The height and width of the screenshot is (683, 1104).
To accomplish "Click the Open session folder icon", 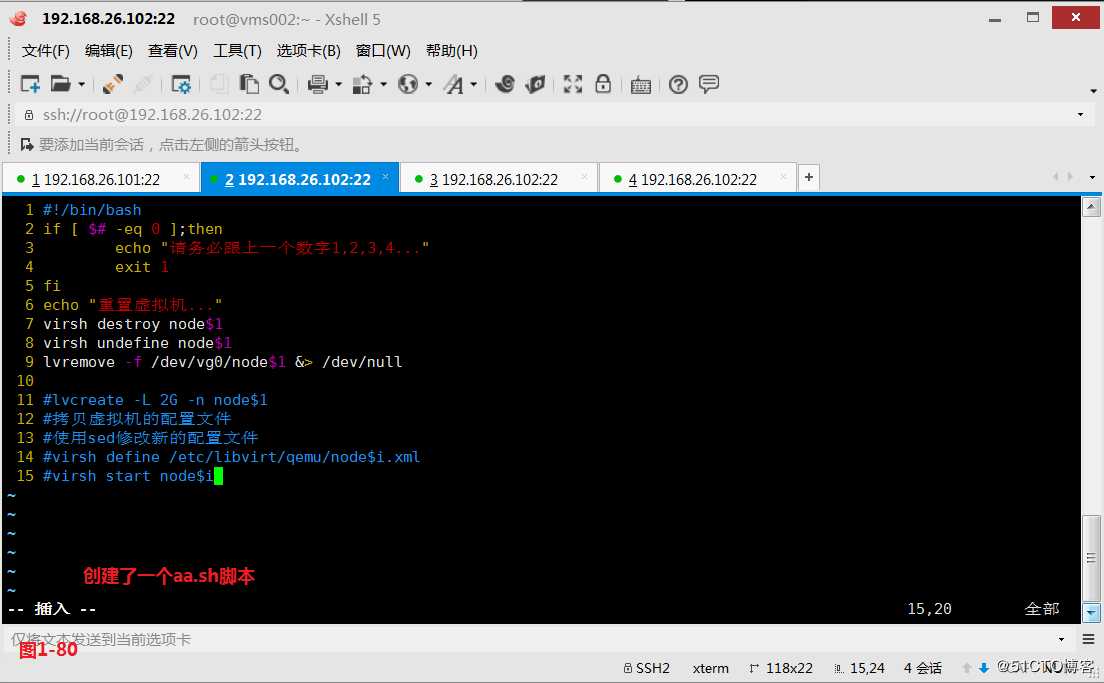I will (x=61, y=84).
